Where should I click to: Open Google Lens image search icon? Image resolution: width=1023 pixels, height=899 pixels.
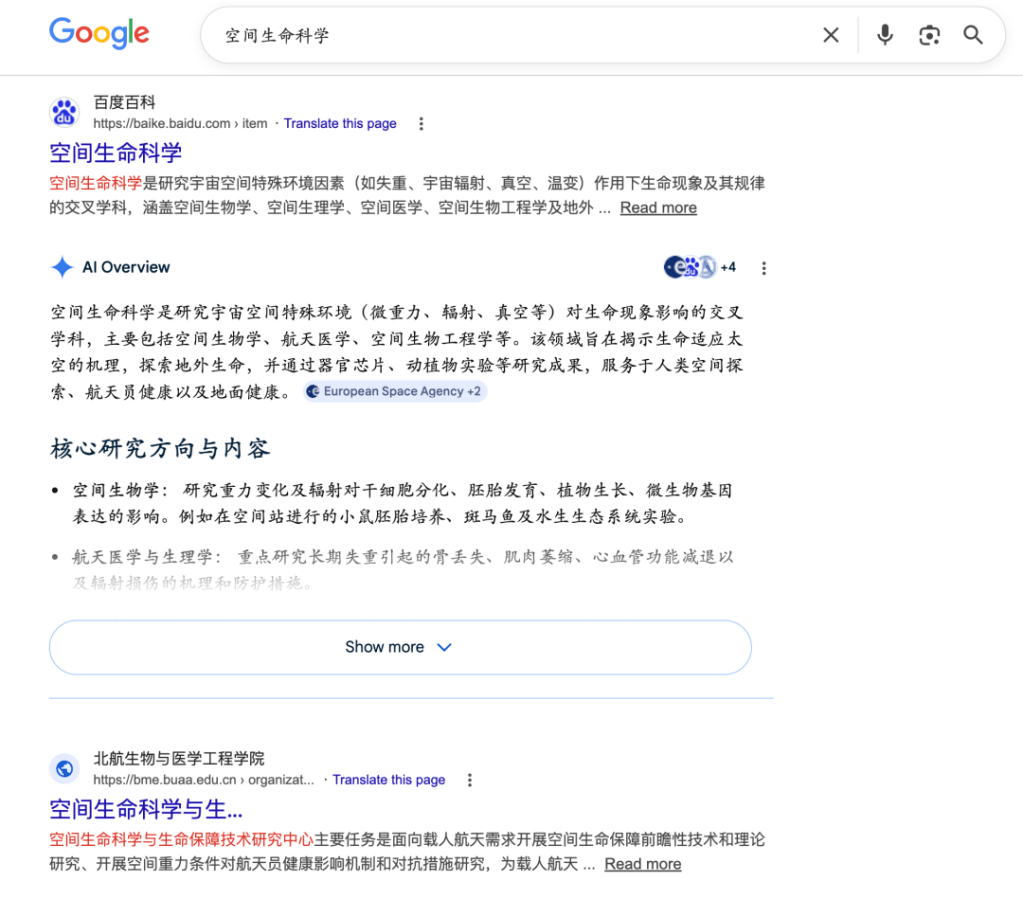[x=929, y=36]
